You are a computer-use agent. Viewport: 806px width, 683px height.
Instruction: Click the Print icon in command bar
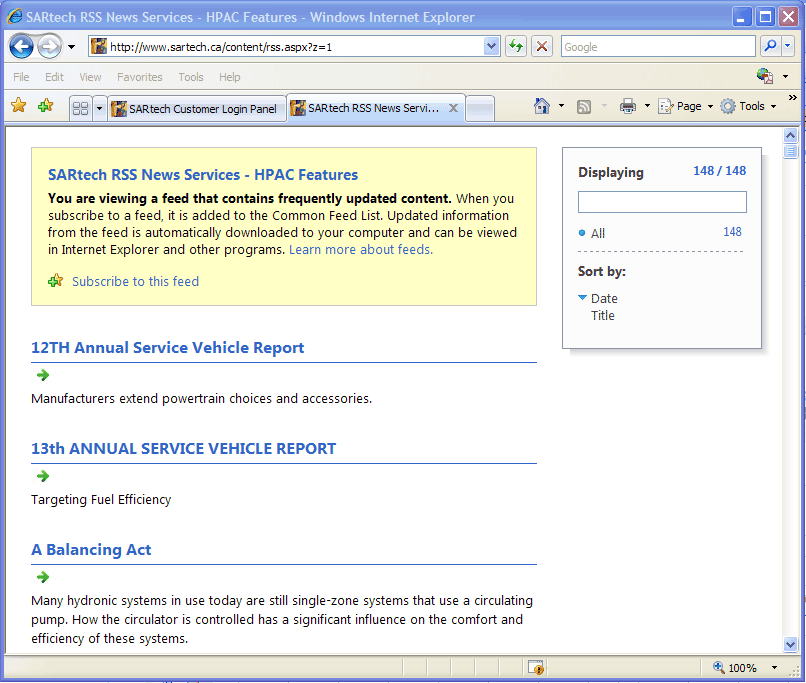point(628,106)
